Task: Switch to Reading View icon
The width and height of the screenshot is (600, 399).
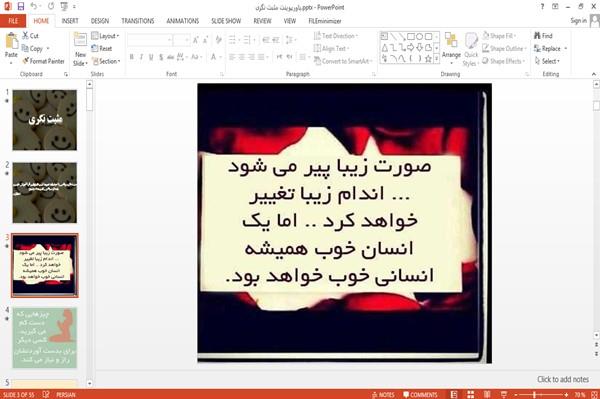Action: click(x=487, y=394)
